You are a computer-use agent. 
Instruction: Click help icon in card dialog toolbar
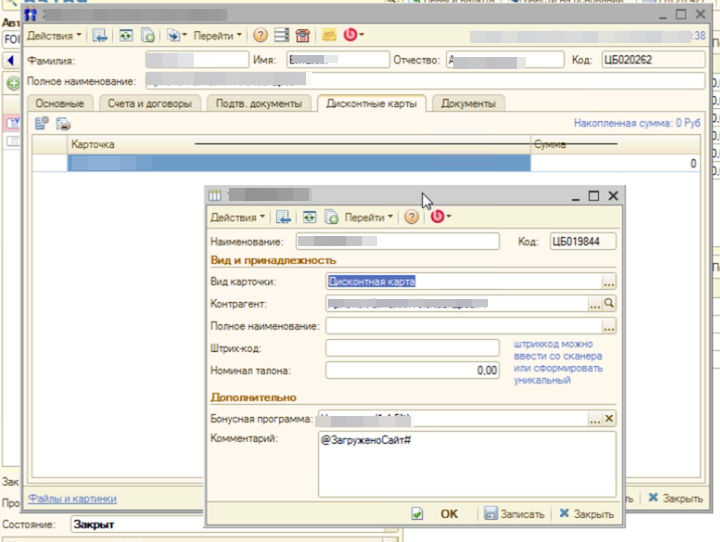(x=411, y=217)
